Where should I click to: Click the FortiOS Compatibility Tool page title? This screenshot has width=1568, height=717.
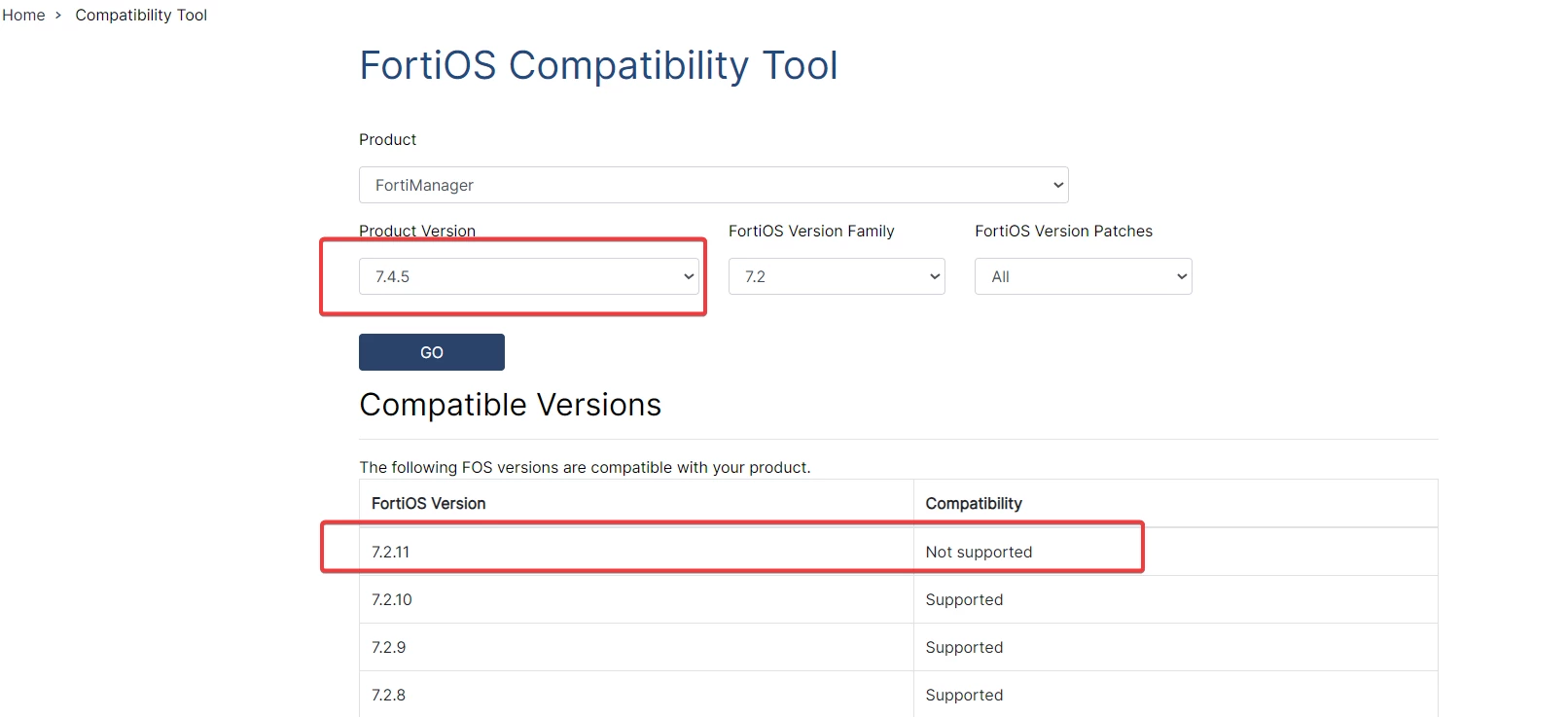pos(598,65)
